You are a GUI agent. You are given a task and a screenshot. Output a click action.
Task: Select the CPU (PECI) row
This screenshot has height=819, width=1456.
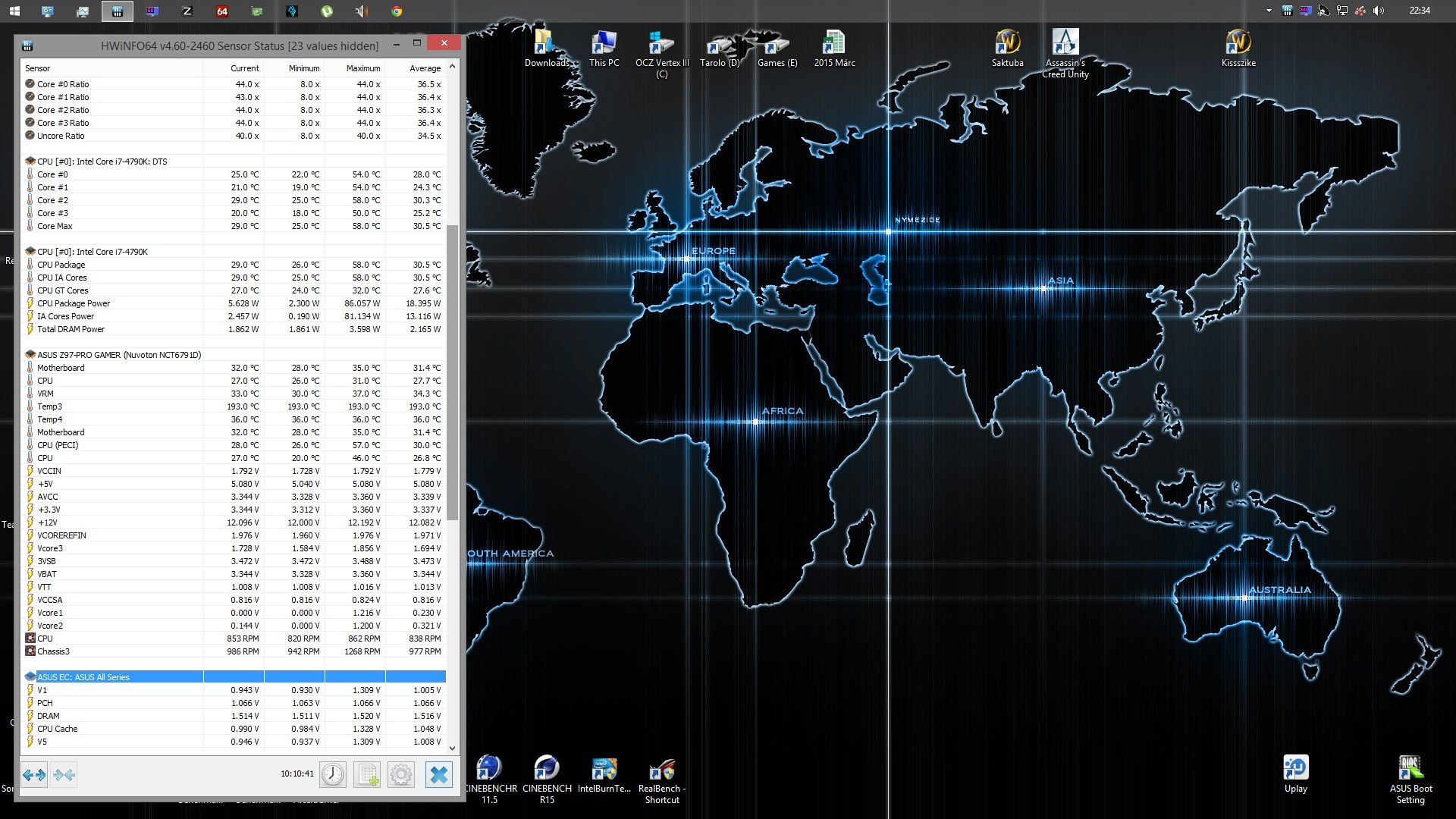234,445
